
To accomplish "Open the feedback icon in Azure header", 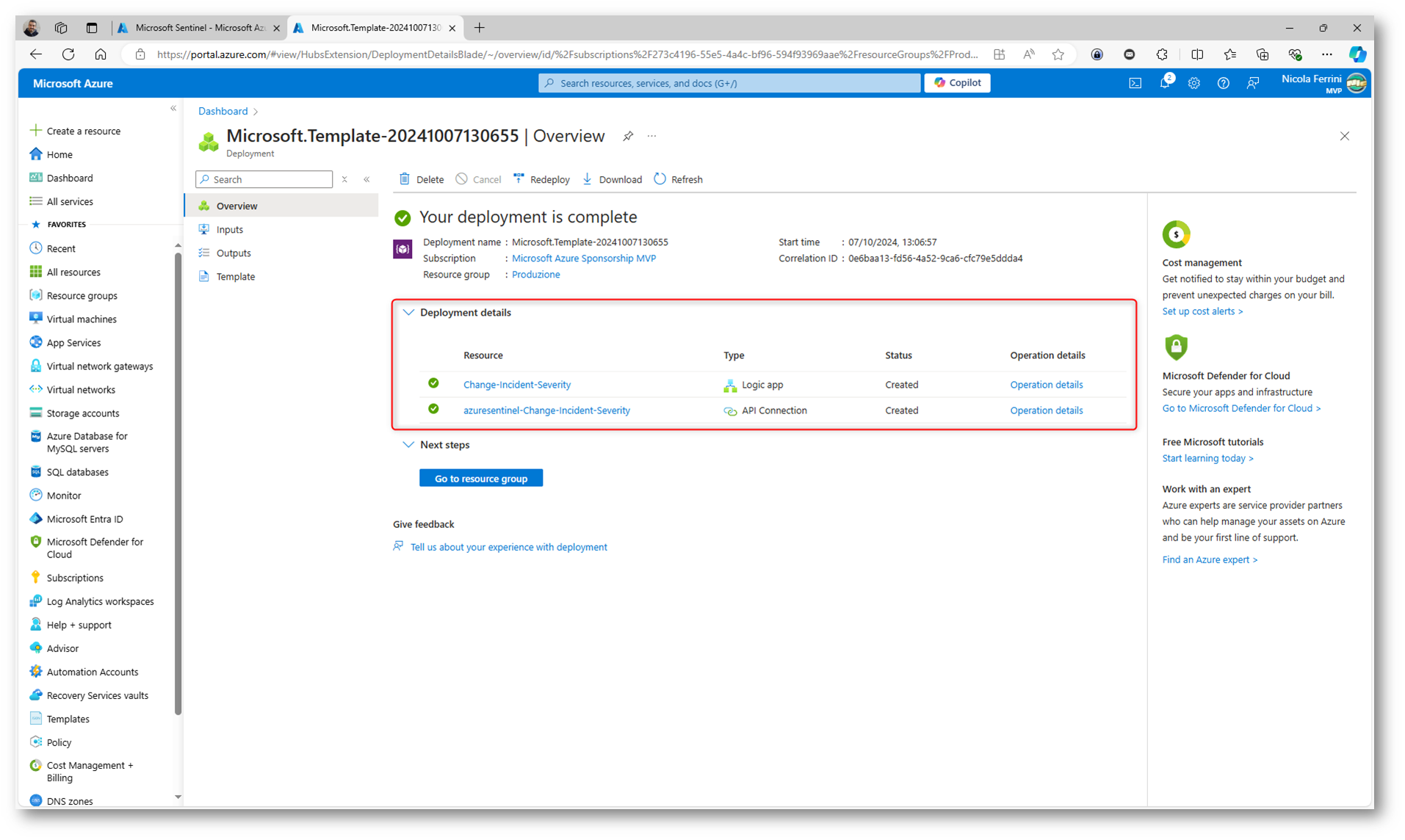I will point(1253,83).
